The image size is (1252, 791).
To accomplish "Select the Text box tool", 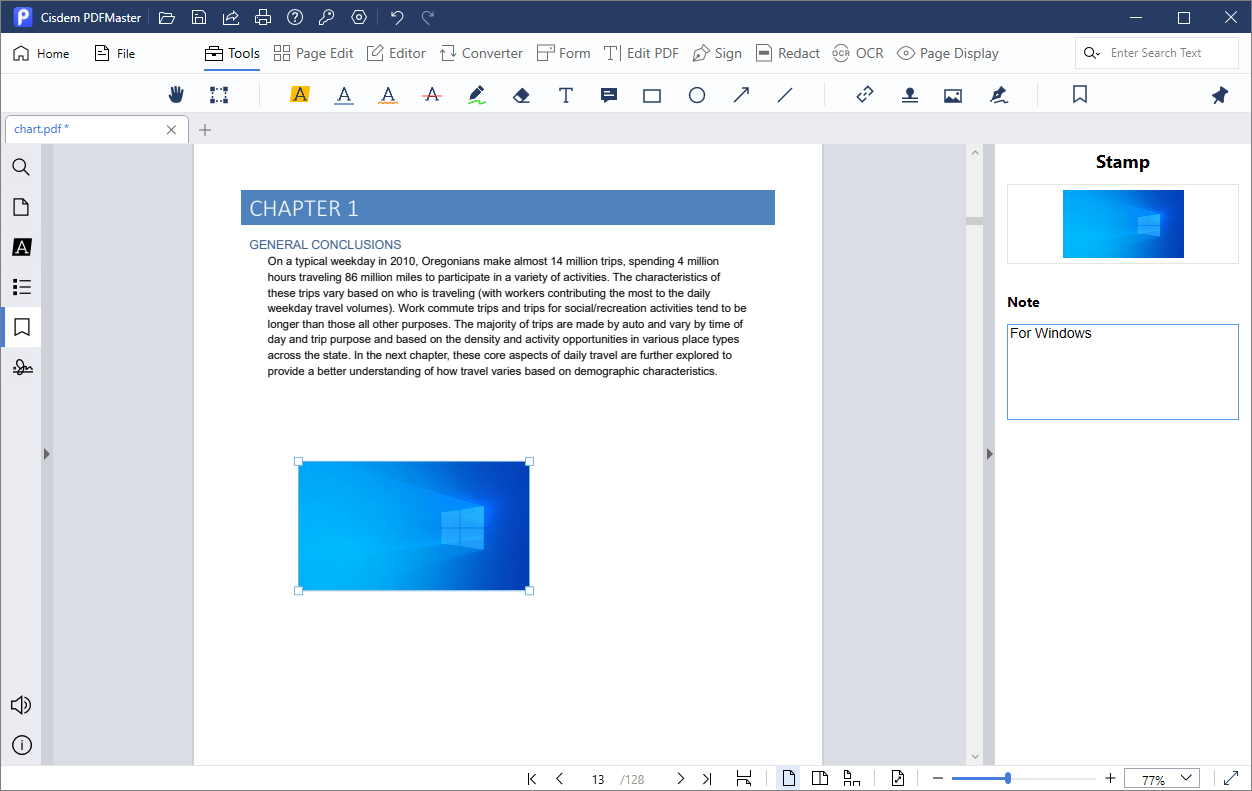I will point(565,95).
